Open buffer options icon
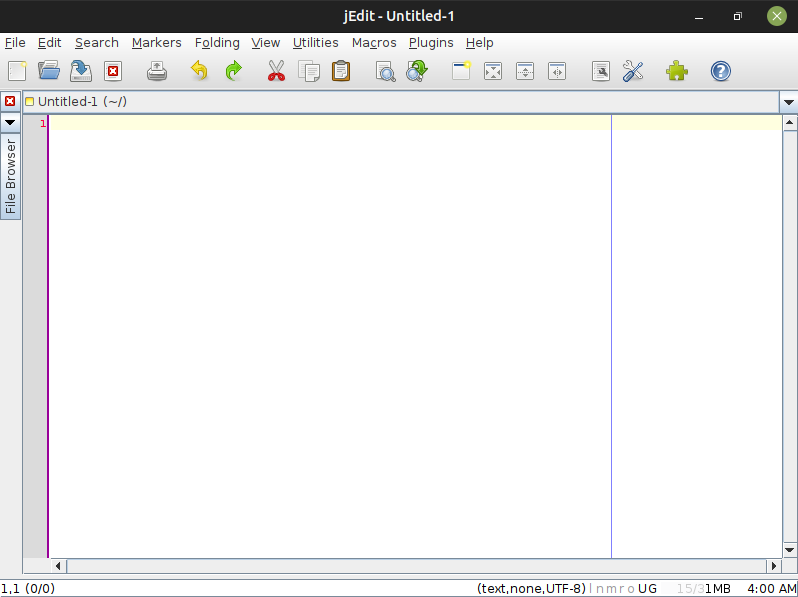 coord(601,71)
